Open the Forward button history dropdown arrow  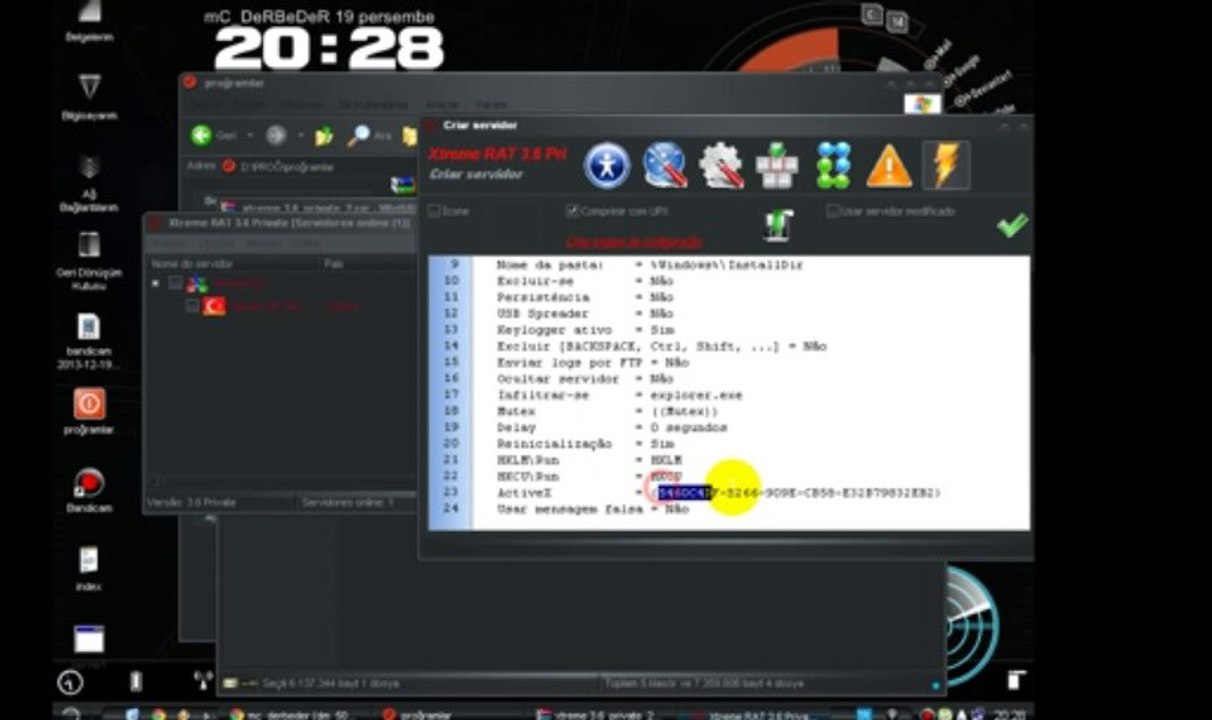[299, 135]
